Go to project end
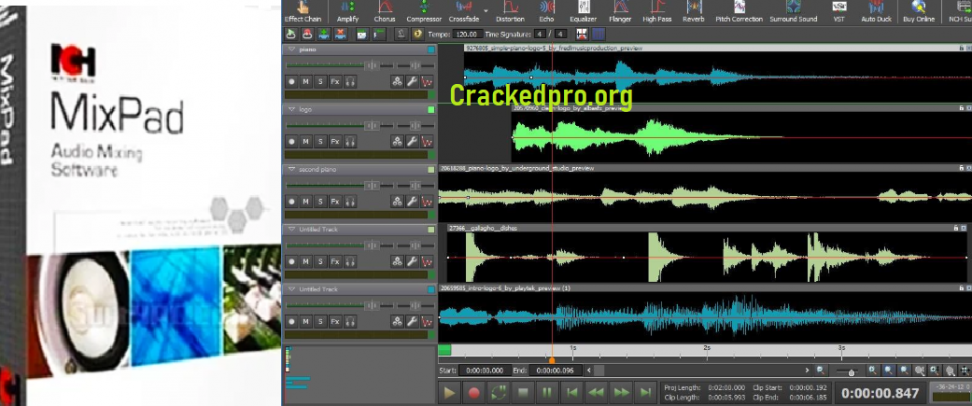Screen dimensions: 972x406 645,392
